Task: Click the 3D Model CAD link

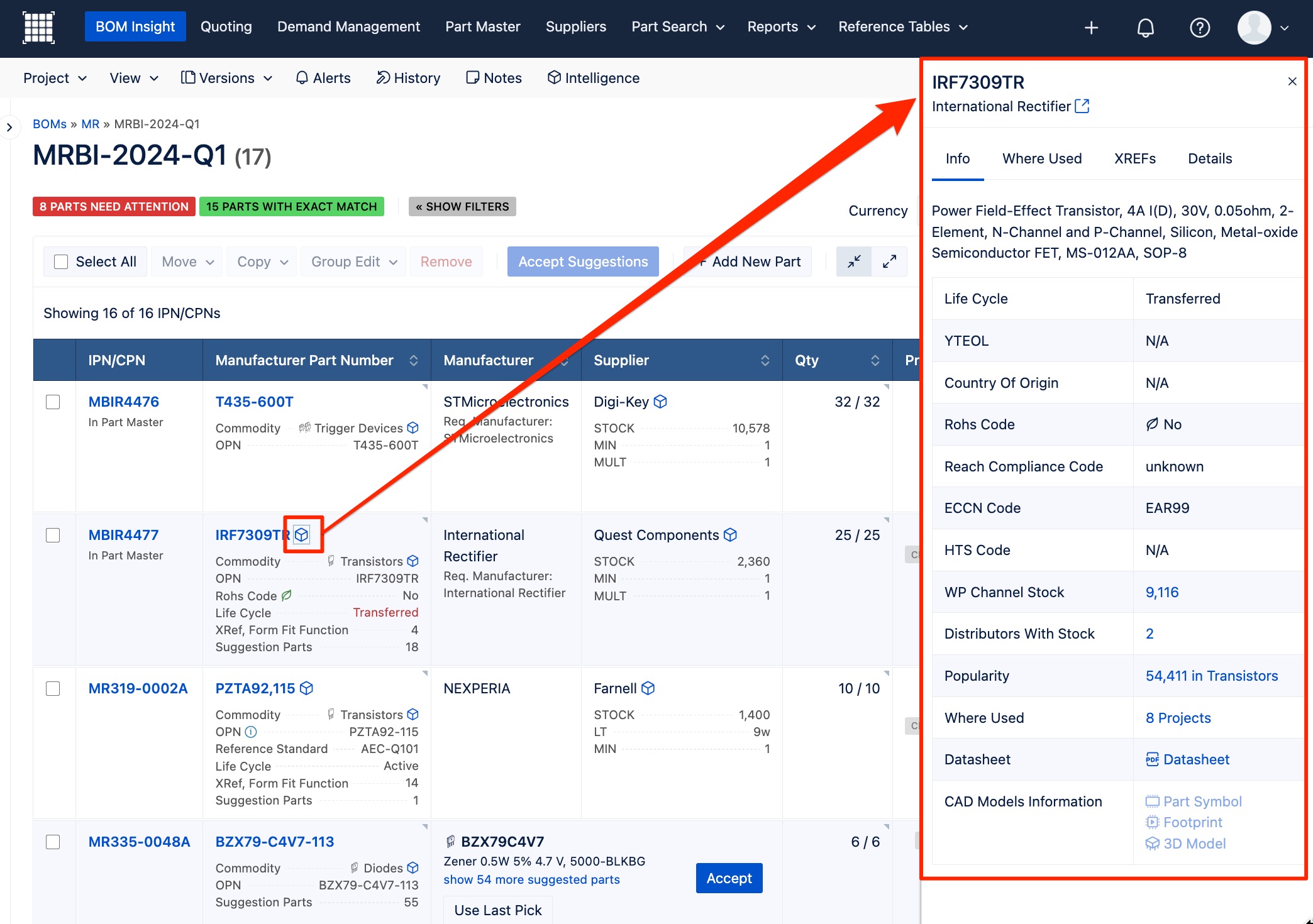Action: pyautogui.click(x=1186, y=844)
